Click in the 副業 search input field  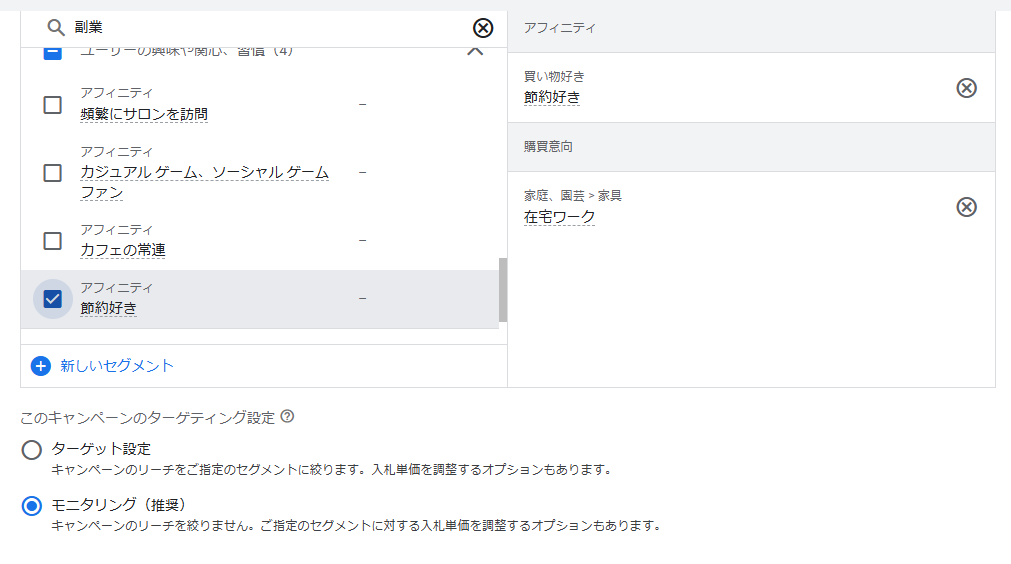tap(260, 28)
